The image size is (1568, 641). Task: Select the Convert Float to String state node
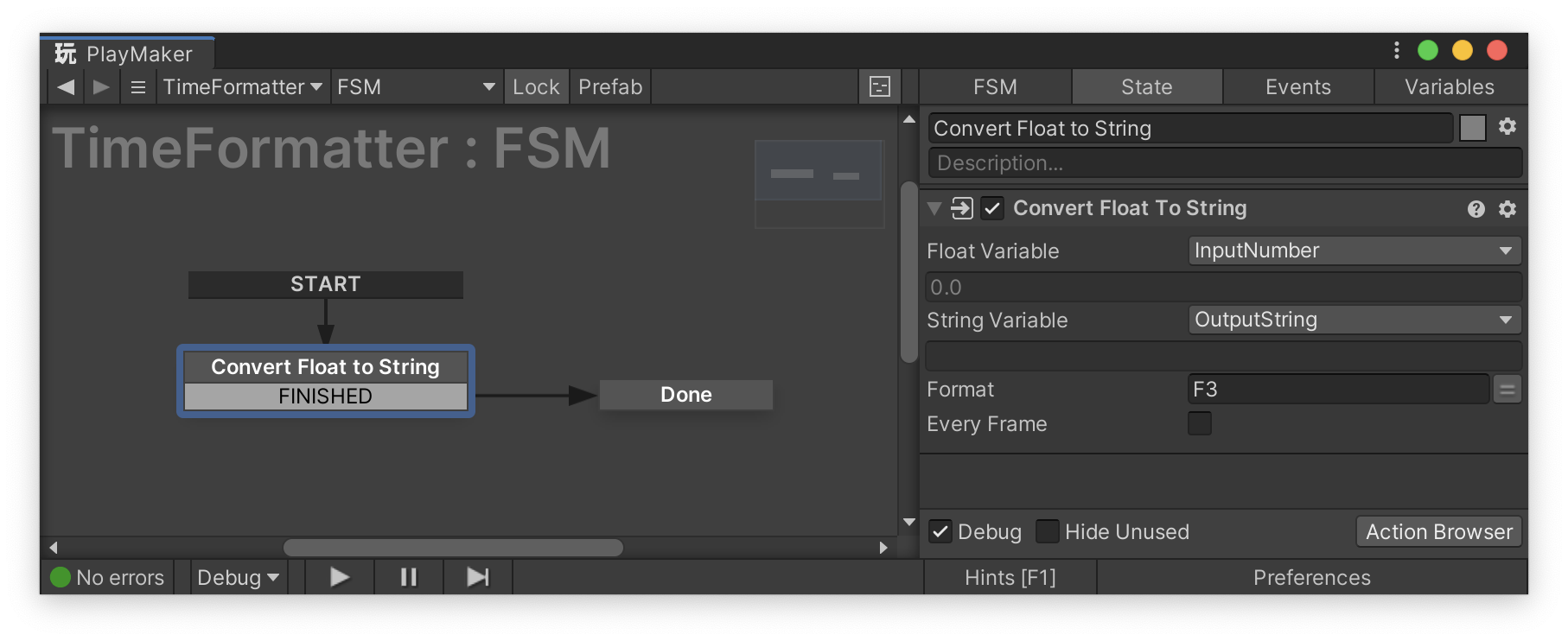(326, 367)
